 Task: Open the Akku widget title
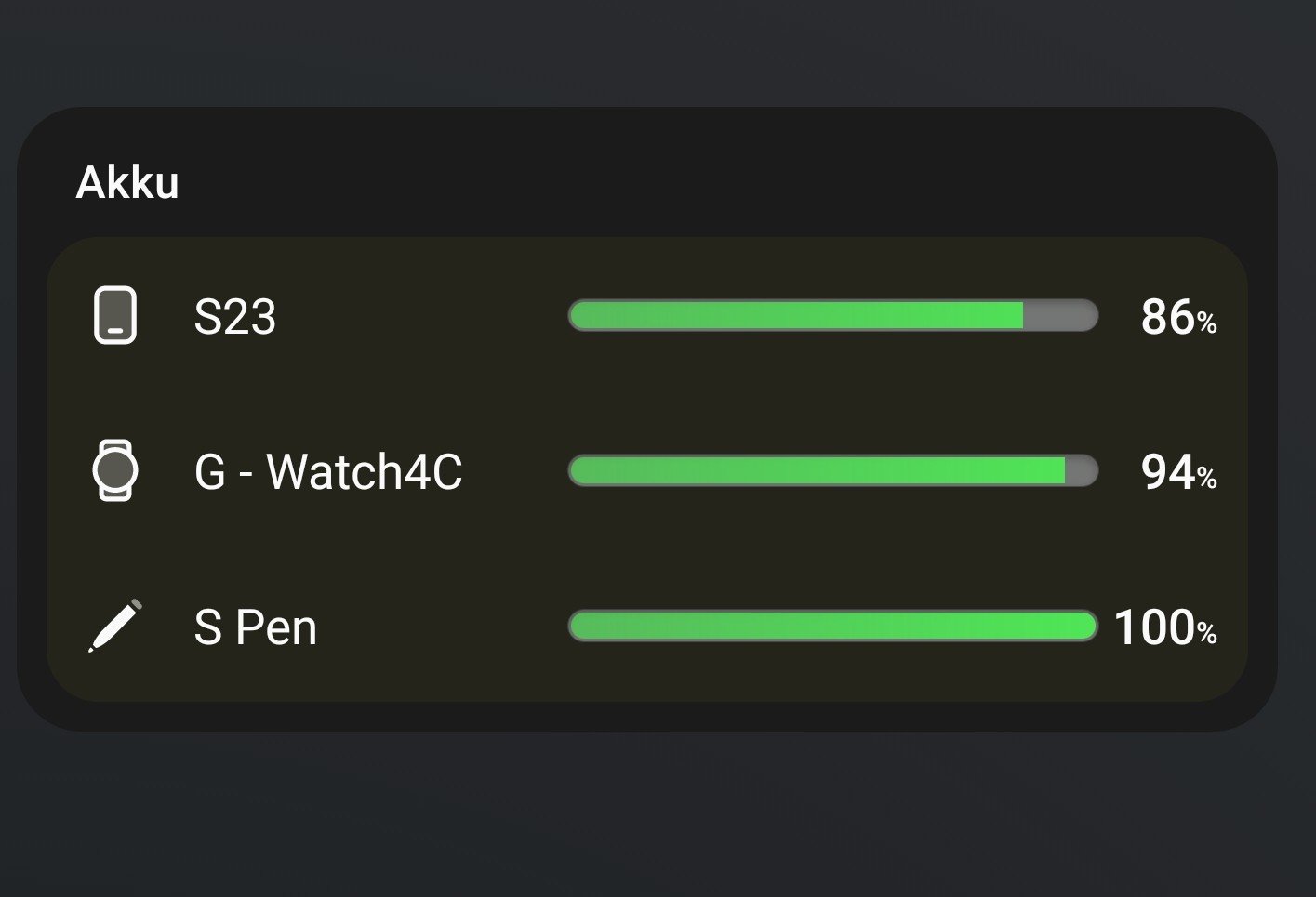tap(127, 182)
